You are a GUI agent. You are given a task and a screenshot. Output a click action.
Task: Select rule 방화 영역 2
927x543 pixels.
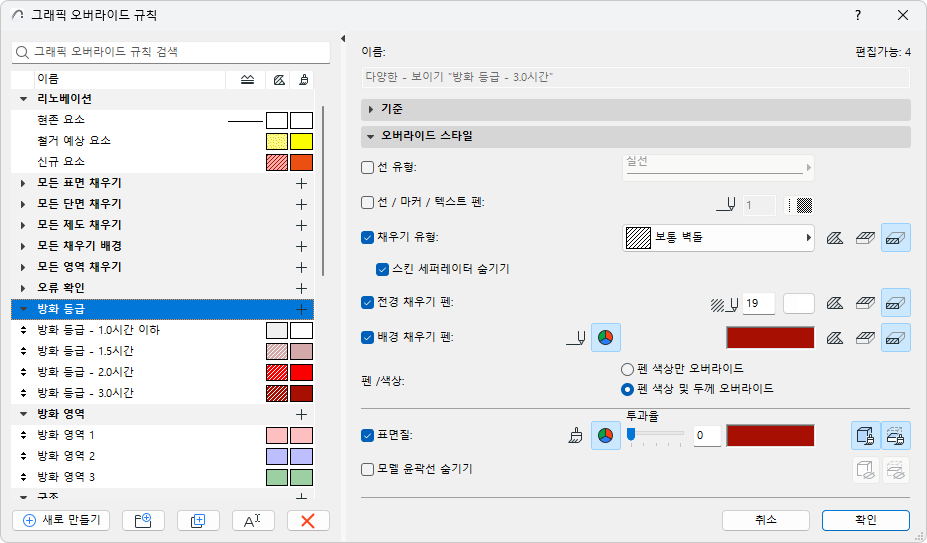162,456
